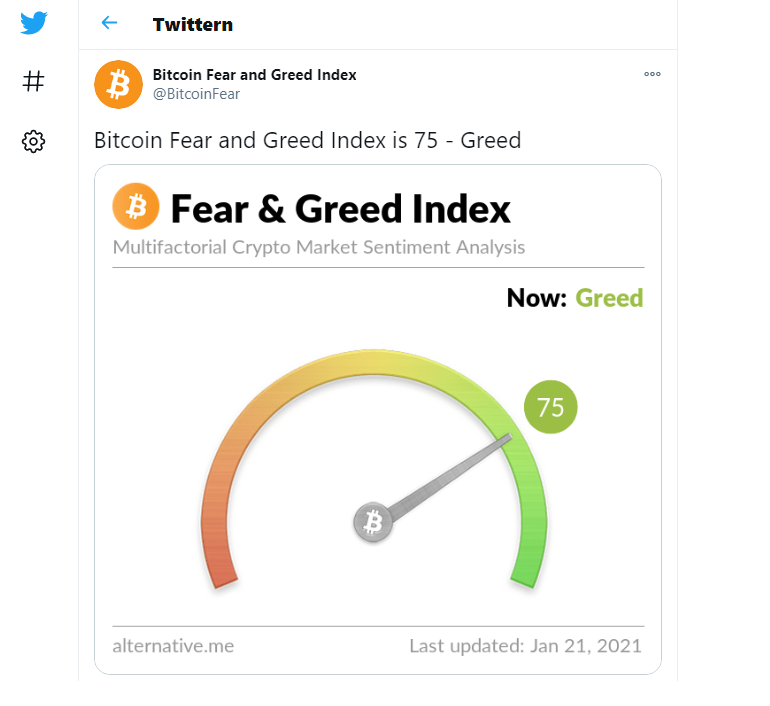Image resolution: width=770 pixels, height=706 pixels.
Task: Click the gauge needle pointer
Action: (449, 477)
